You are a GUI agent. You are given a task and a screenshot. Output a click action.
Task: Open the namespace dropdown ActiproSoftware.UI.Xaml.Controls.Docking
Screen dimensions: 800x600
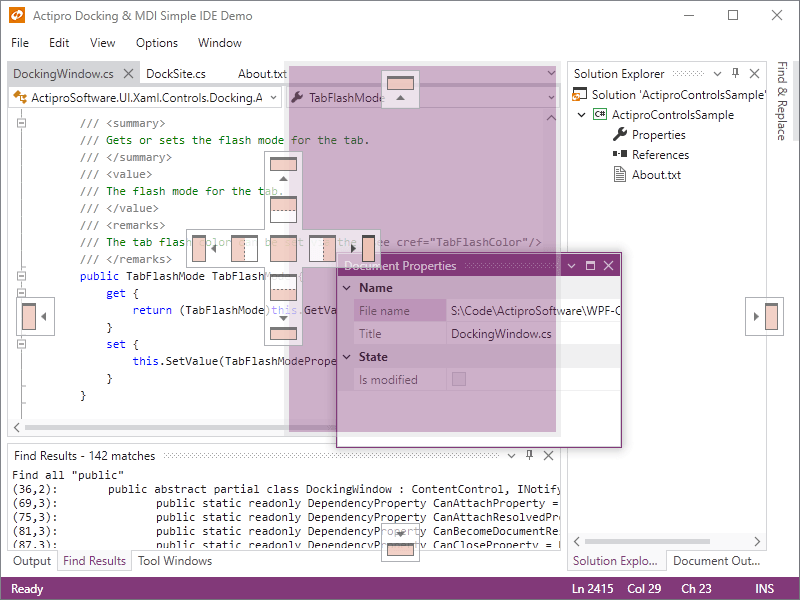144,98
